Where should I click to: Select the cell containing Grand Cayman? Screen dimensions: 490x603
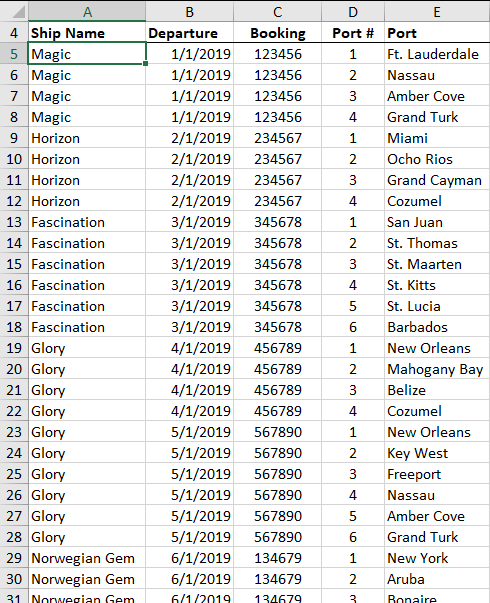click(x=437, y=180)
